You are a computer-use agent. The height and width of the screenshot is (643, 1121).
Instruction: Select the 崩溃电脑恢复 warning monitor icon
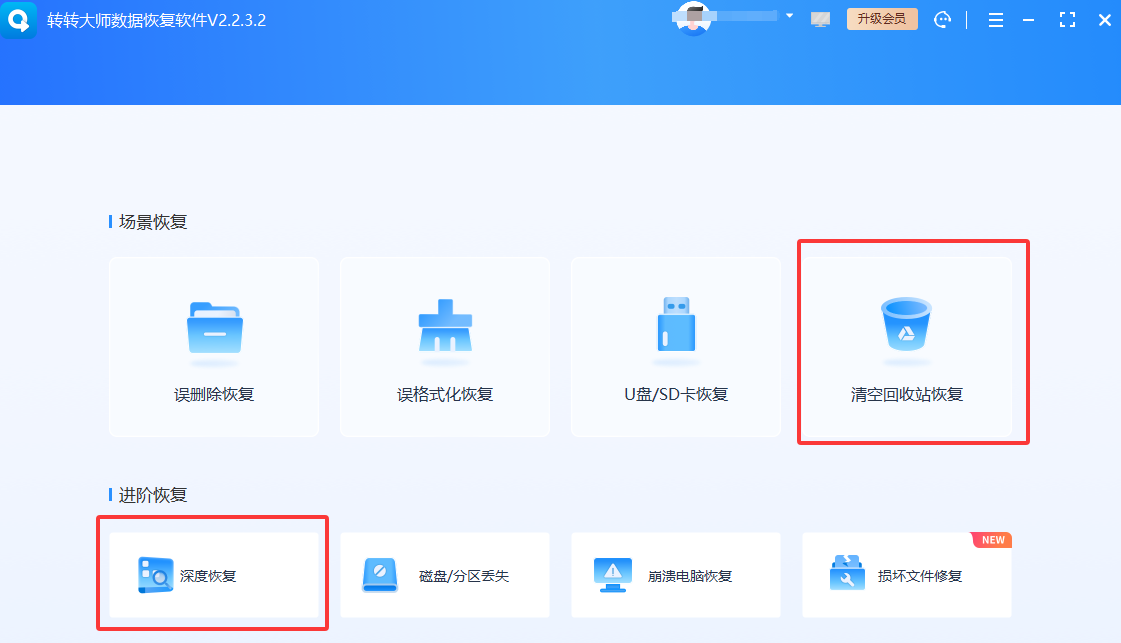click(x=613, y=575)
